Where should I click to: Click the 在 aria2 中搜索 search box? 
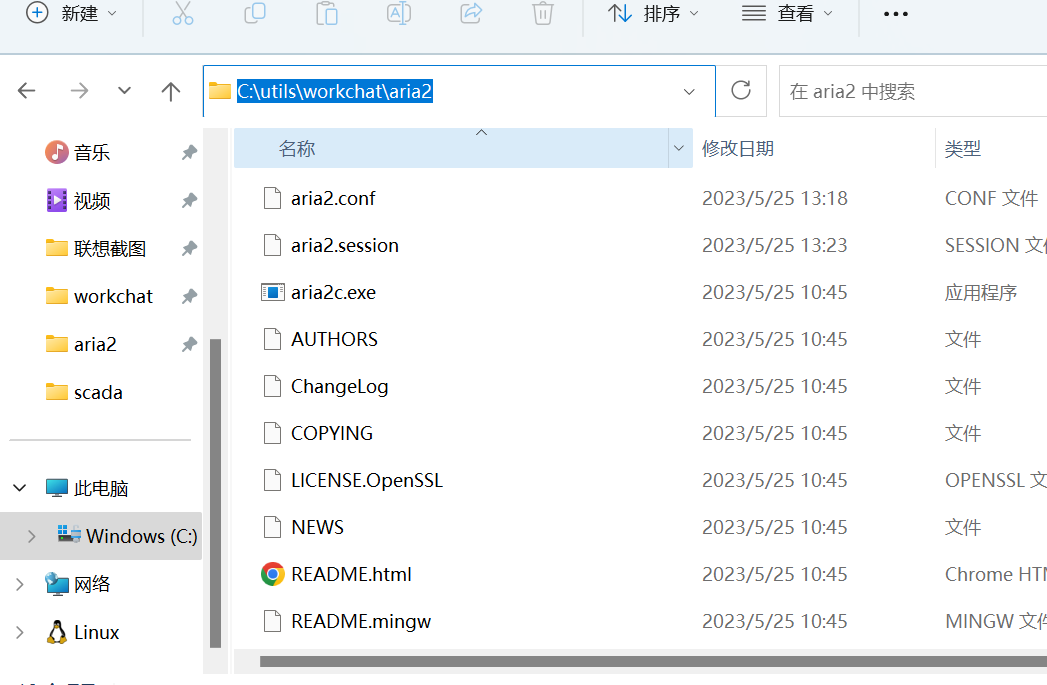(x=913, y=91)
